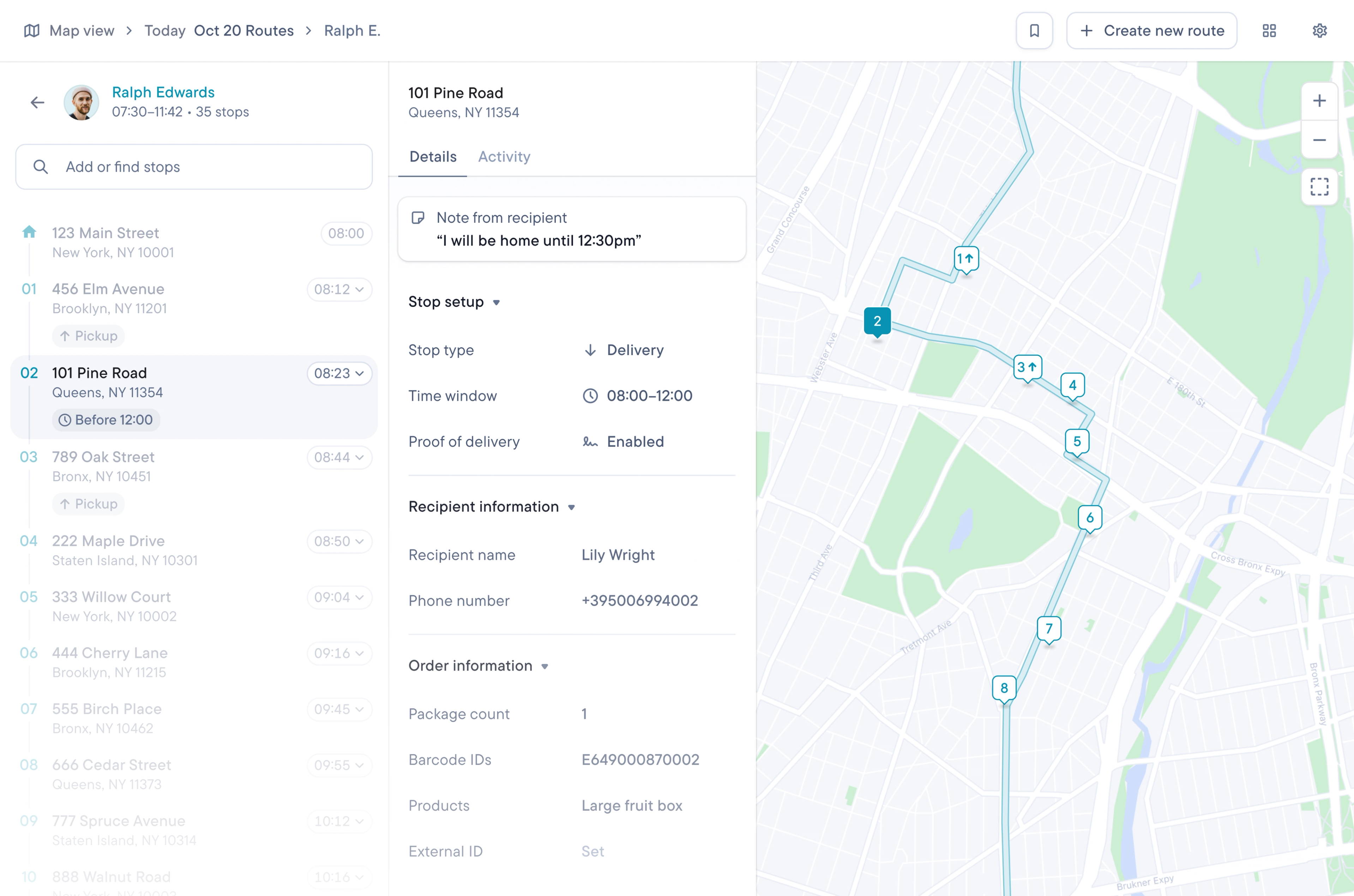Click the map icon in breadcrumb
The image size is (1354, 896).
click(31, 31)
